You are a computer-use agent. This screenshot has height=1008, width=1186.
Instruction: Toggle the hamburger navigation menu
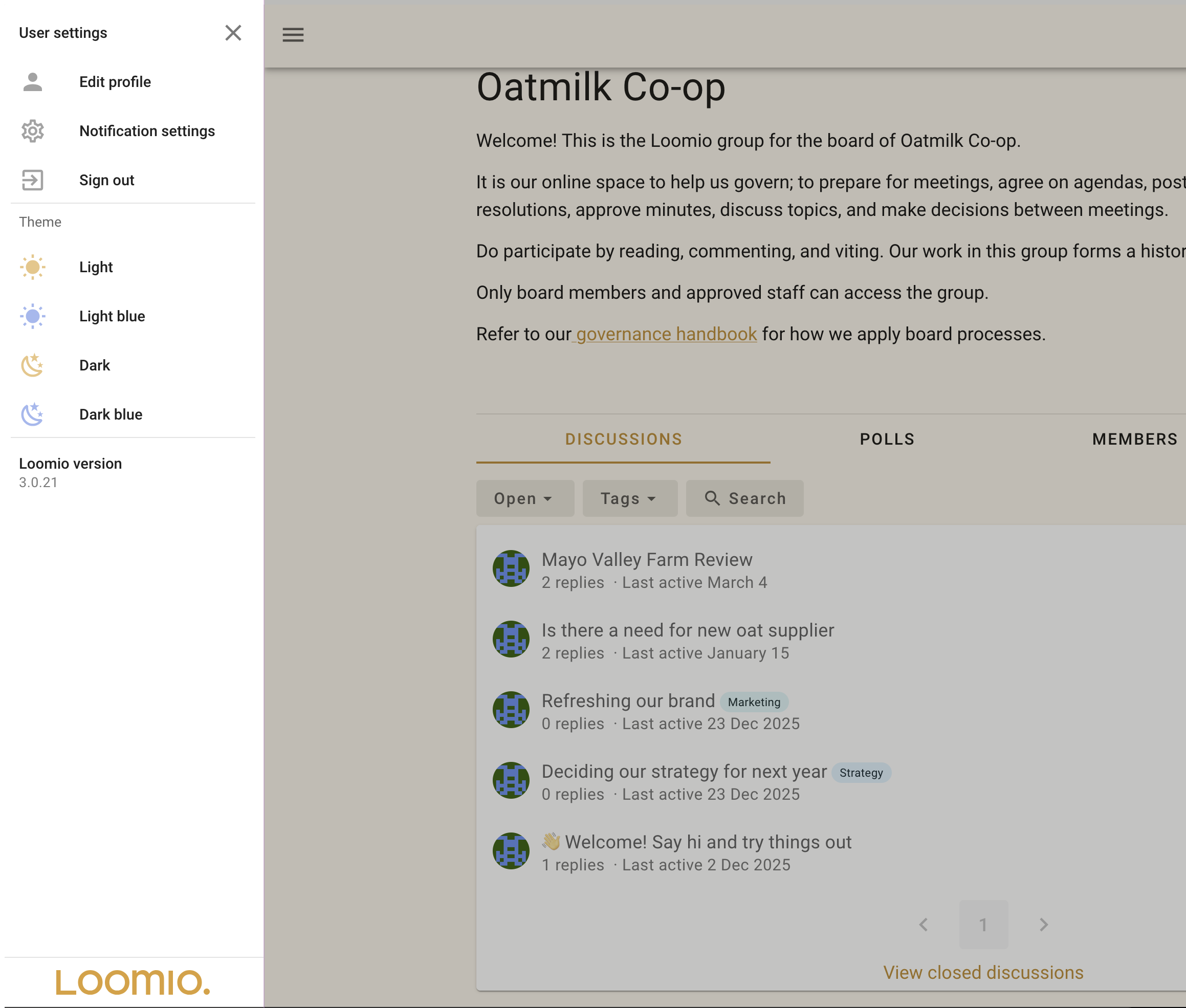(293, 35)
